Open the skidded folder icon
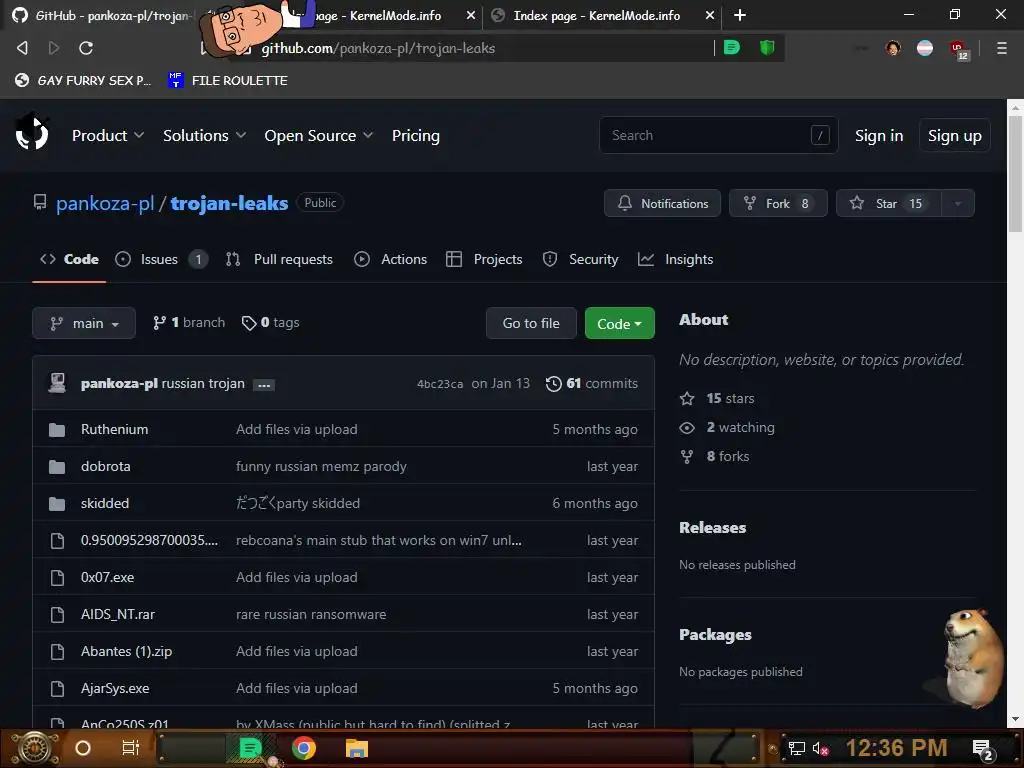Image resolution: width=1024 pixels, height=768 pixels. pyautogui.click(x=57, y=504)
